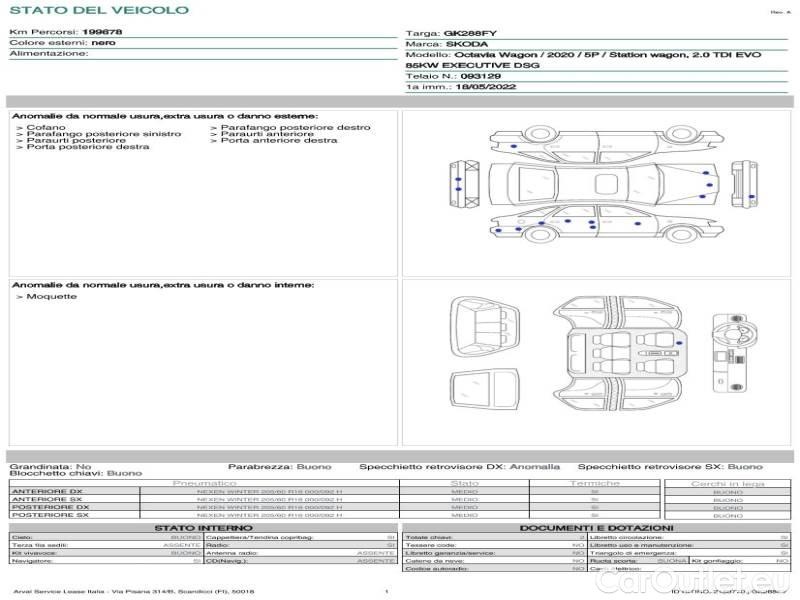Click the STATO DEL VEICOLO title

(98, 10)
